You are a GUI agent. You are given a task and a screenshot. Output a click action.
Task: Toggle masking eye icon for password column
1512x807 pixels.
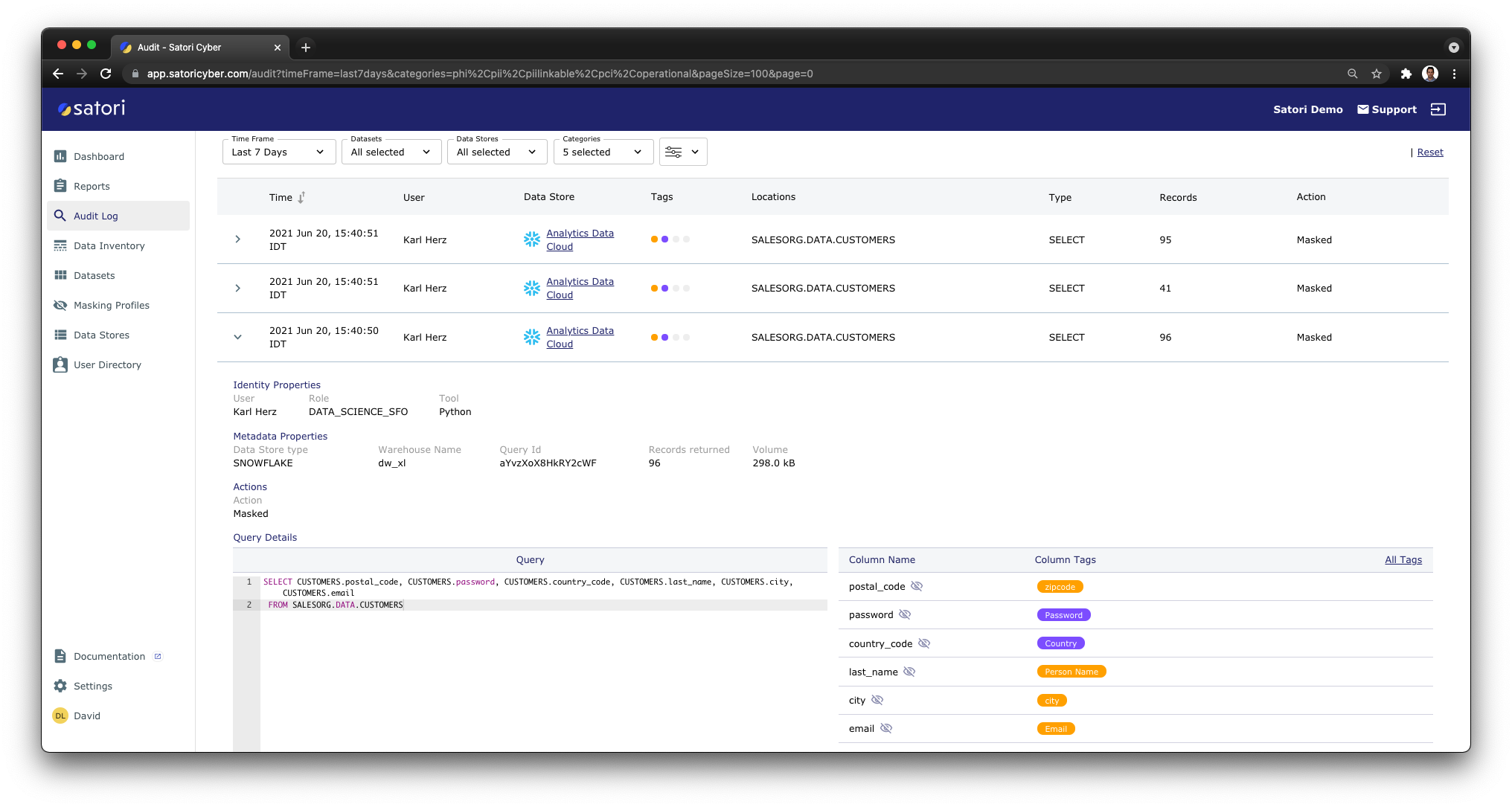[x=905, y=614]
